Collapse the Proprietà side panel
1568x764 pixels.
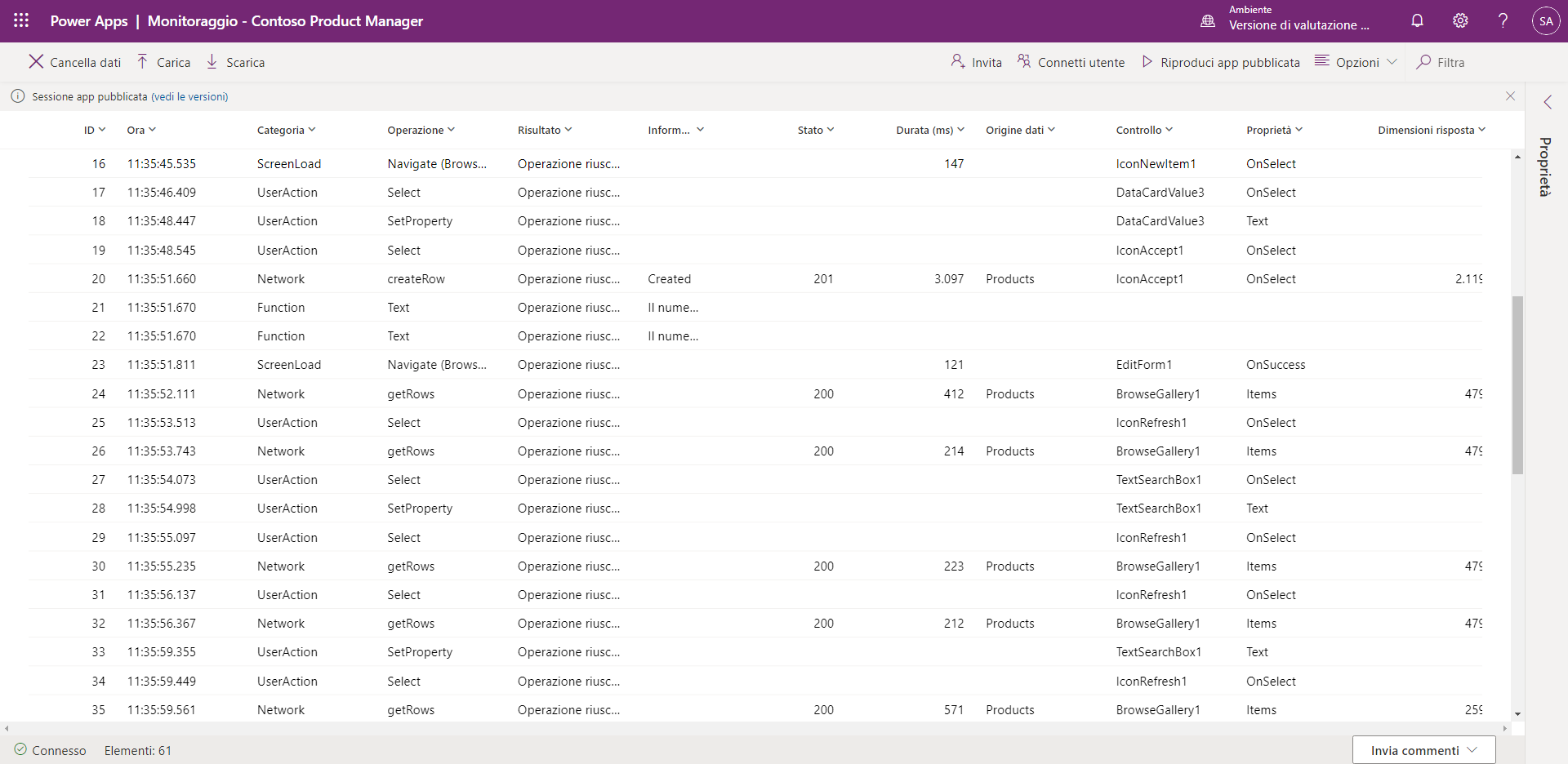tap(1548, 101)
